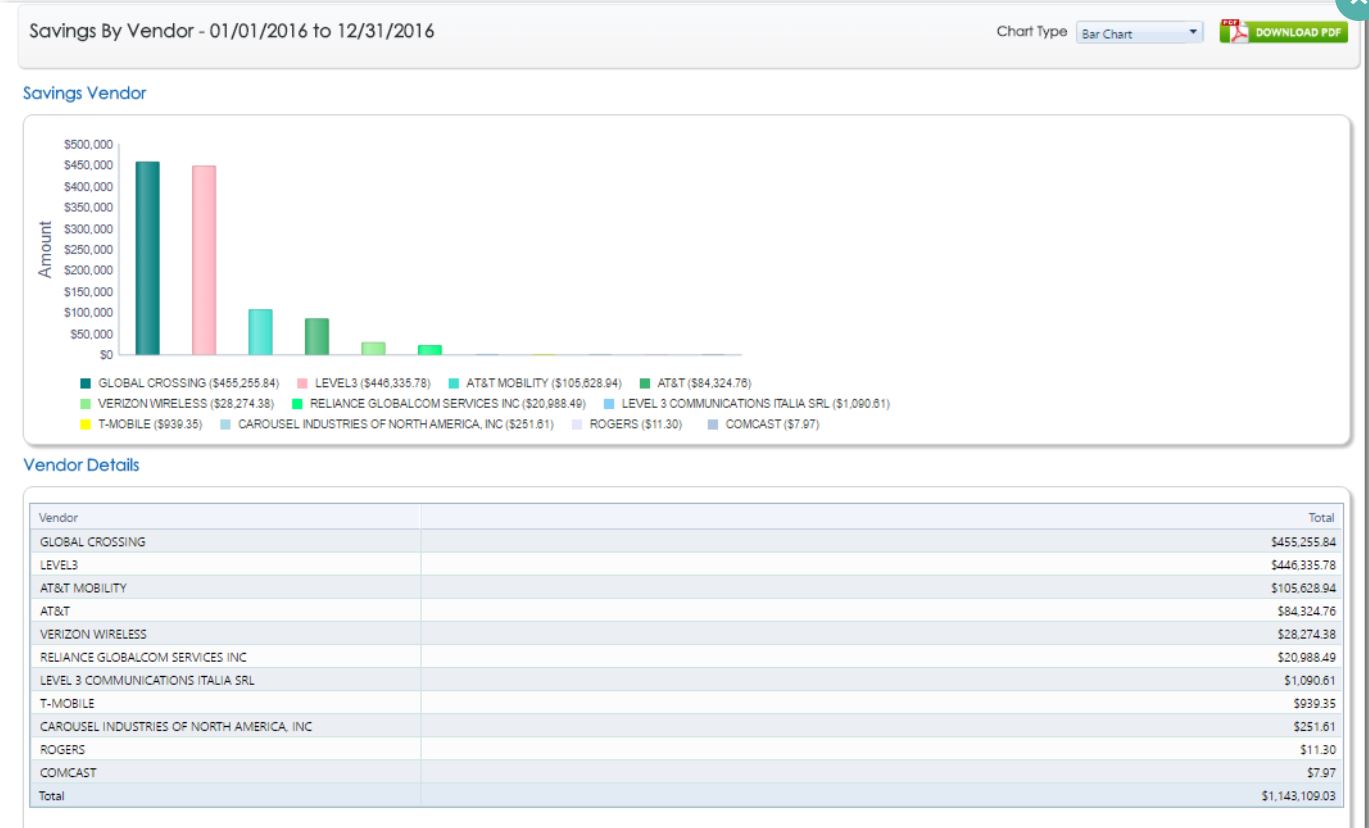Select ROGERS table row

(x=685, y=749)
